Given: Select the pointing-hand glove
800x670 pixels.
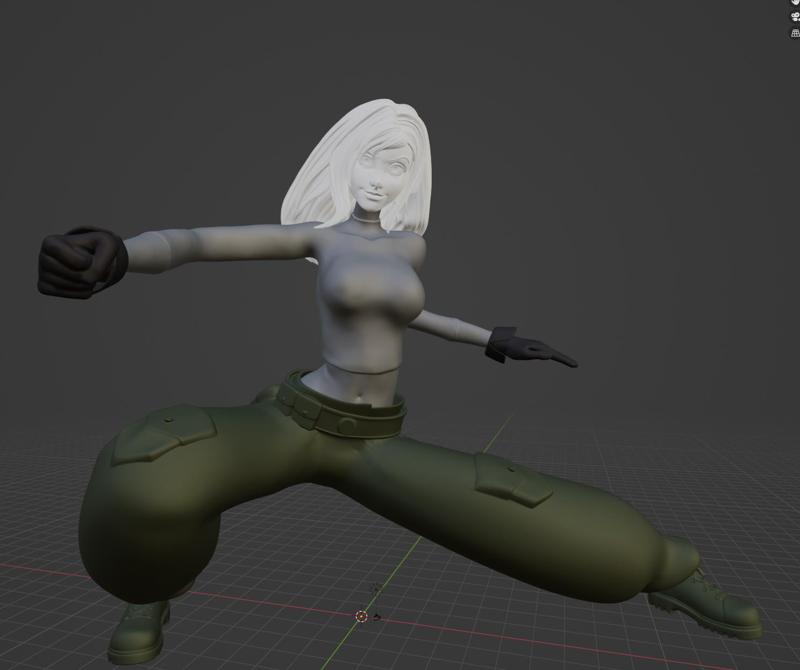Looking at the screenshot, I should click(x=530, y=347).
